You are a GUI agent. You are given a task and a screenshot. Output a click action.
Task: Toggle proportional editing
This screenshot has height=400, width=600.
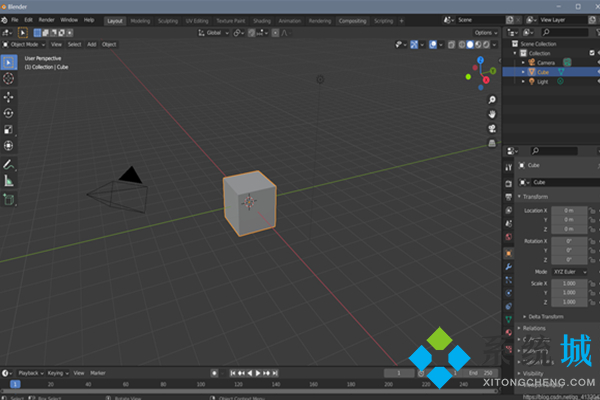pos(275,33)
